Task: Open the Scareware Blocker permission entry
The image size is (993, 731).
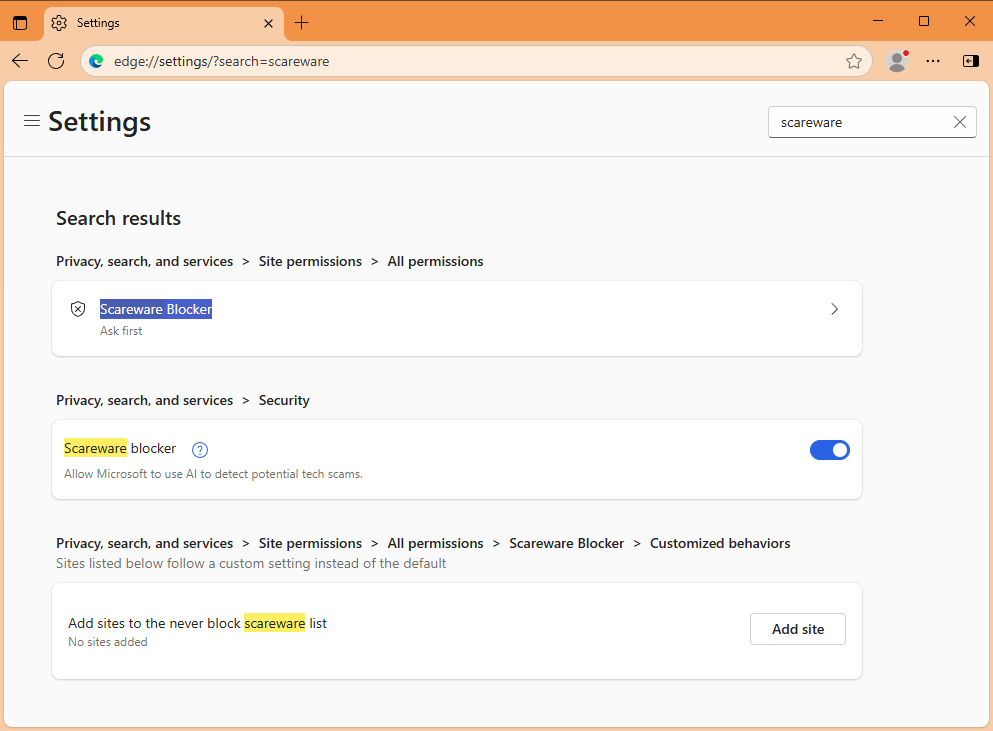Action: tap(156, 310)
